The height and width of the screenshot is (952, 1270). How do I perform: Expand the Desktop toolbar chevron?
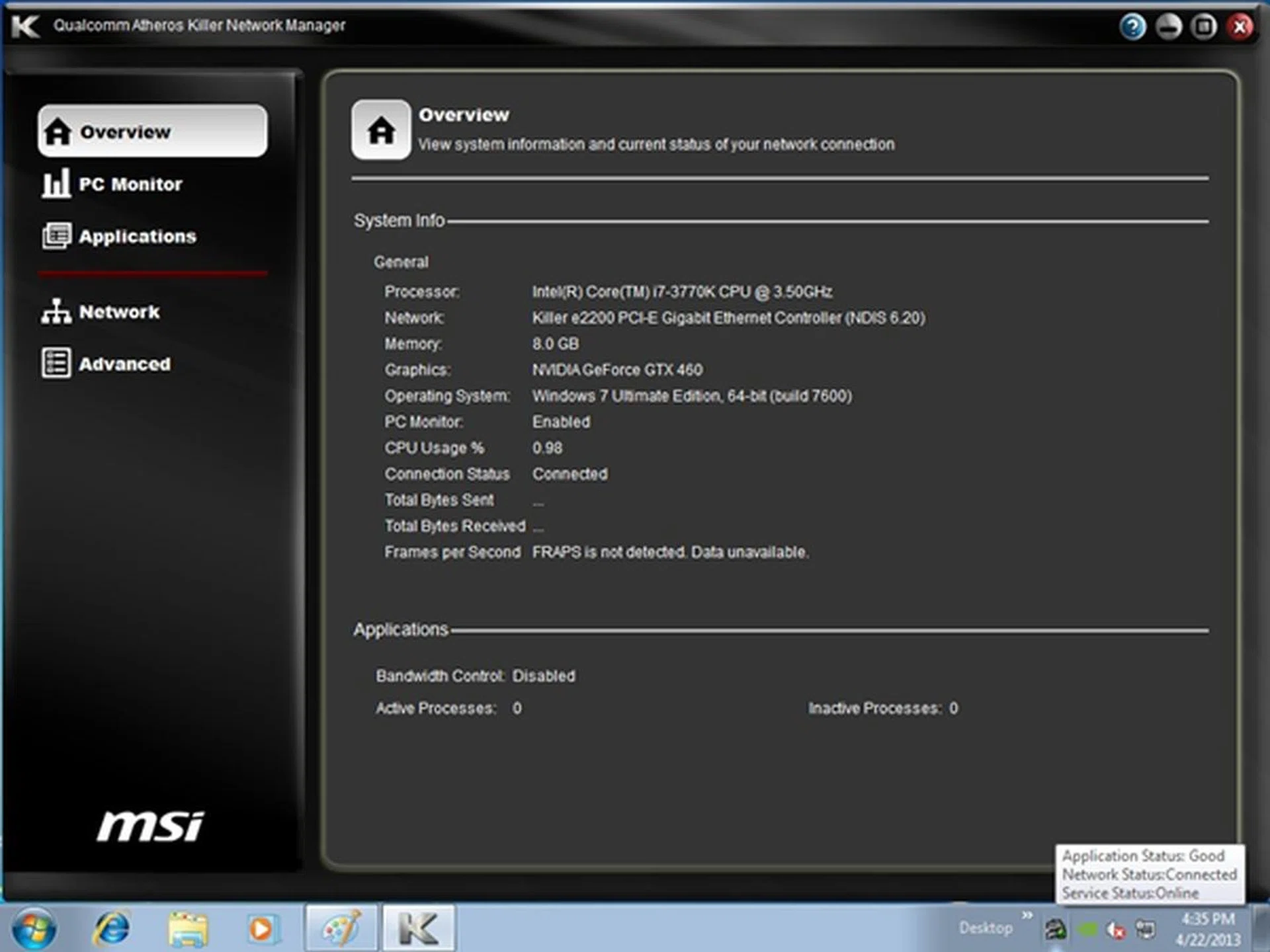pos(1027,916)
